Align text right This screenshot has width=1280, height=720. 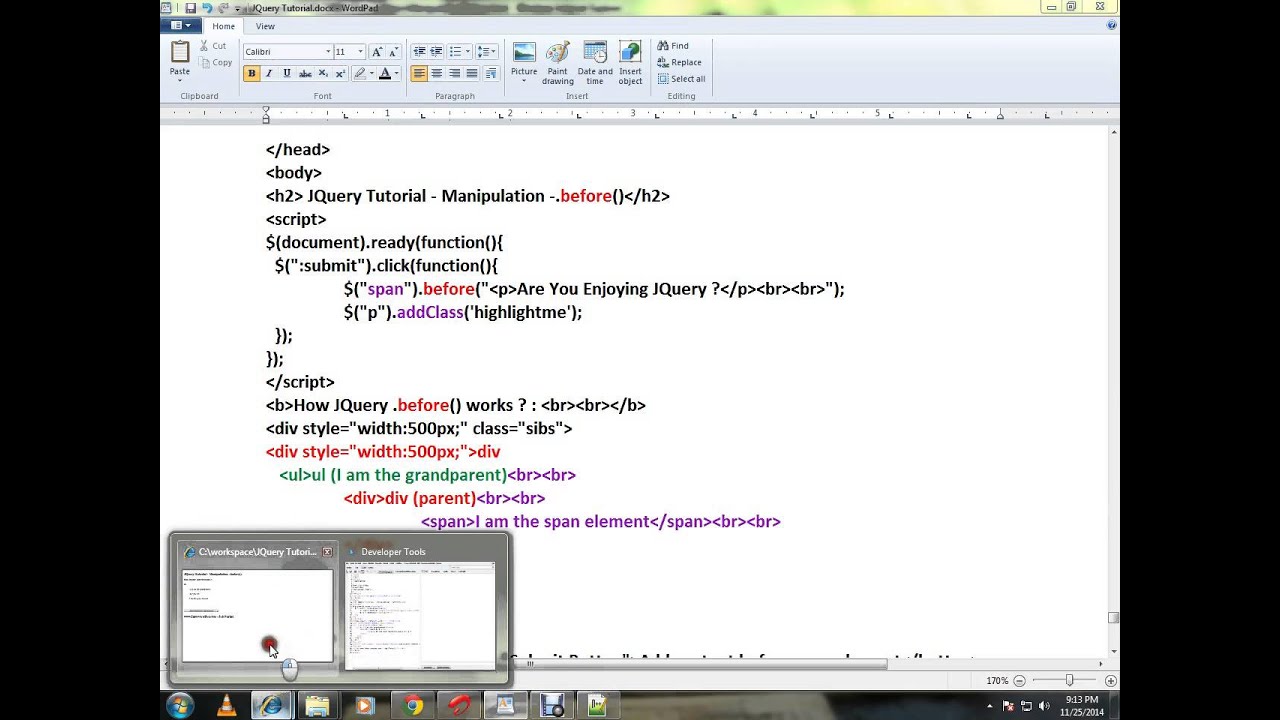coord(454,73)
